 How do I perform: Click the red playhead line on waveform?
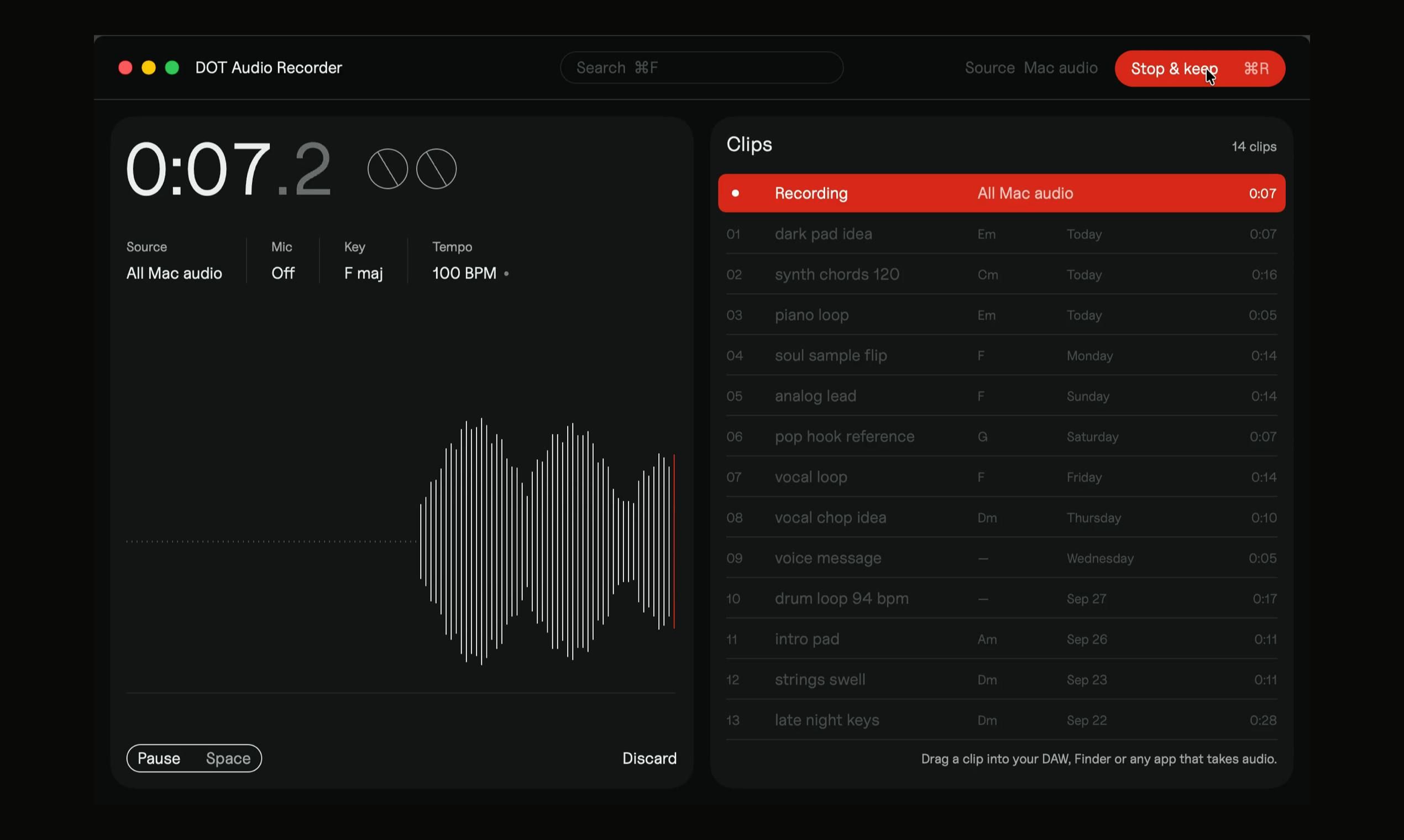coord(674,540)
